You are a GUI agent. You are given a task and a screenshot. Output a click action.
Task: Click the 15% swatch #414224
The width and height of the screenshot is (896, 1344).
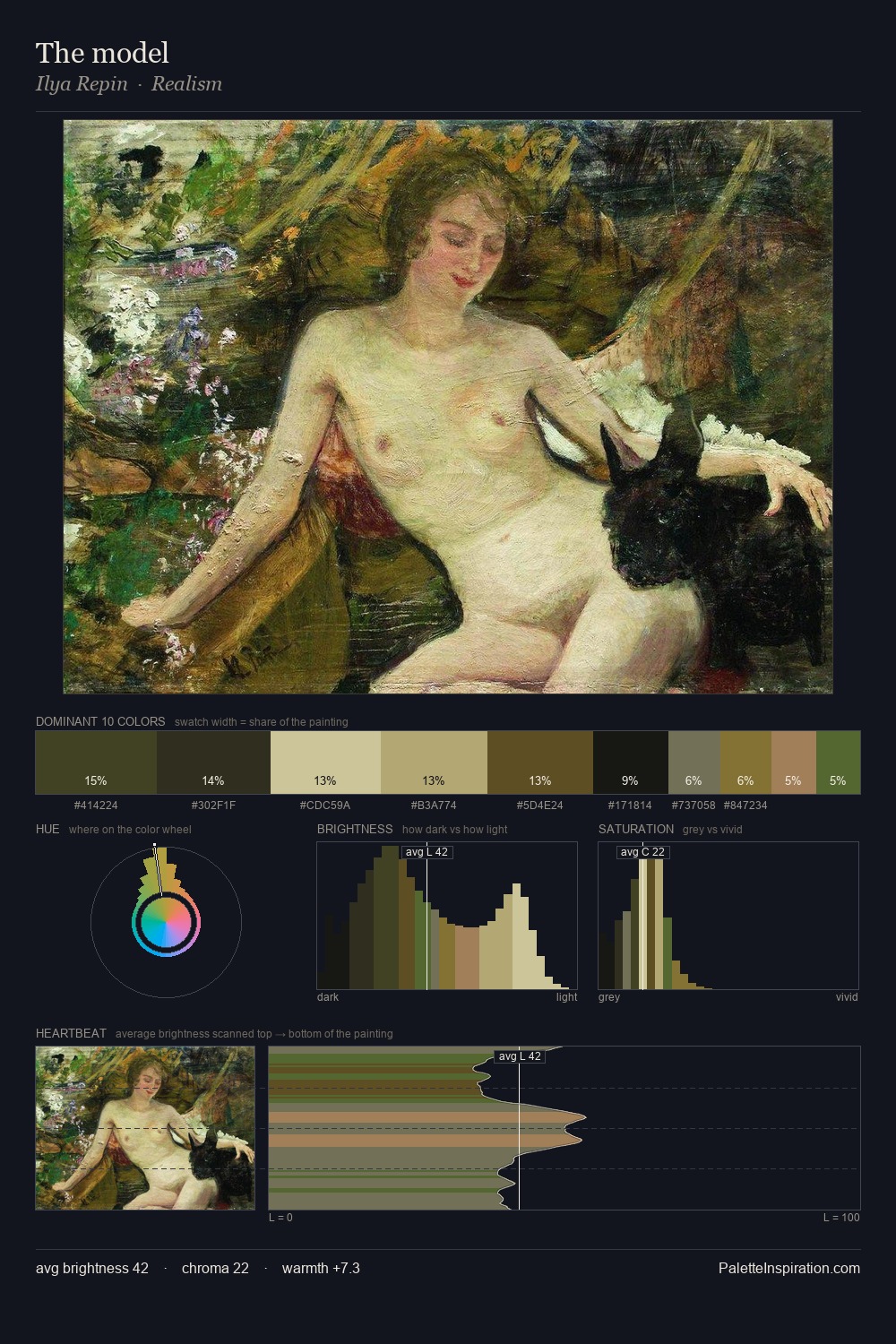(x=96, y=762)
